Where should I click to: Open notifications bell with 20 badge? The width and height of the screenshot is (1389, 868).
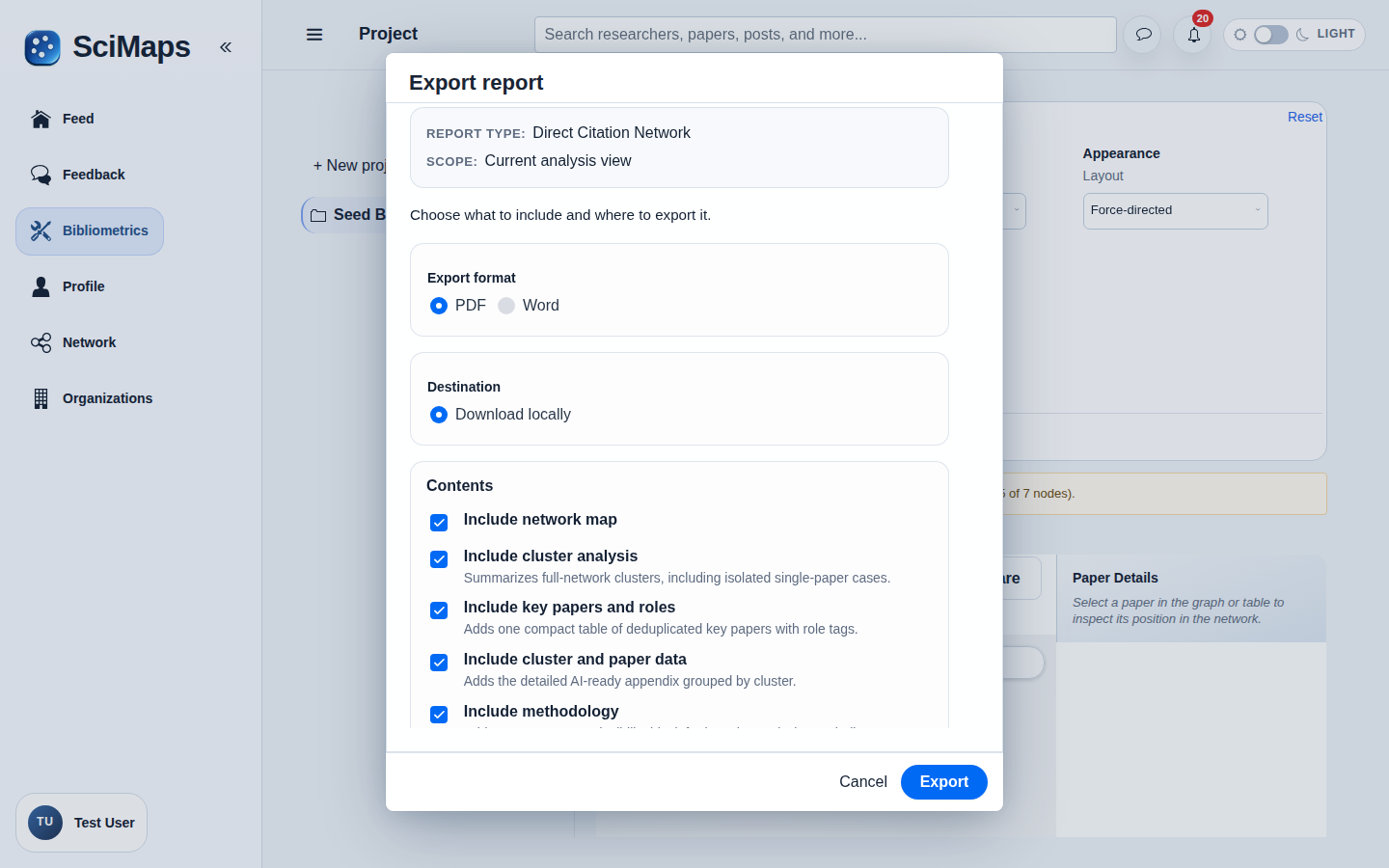pyautogui.click(x=1193, y=35)
